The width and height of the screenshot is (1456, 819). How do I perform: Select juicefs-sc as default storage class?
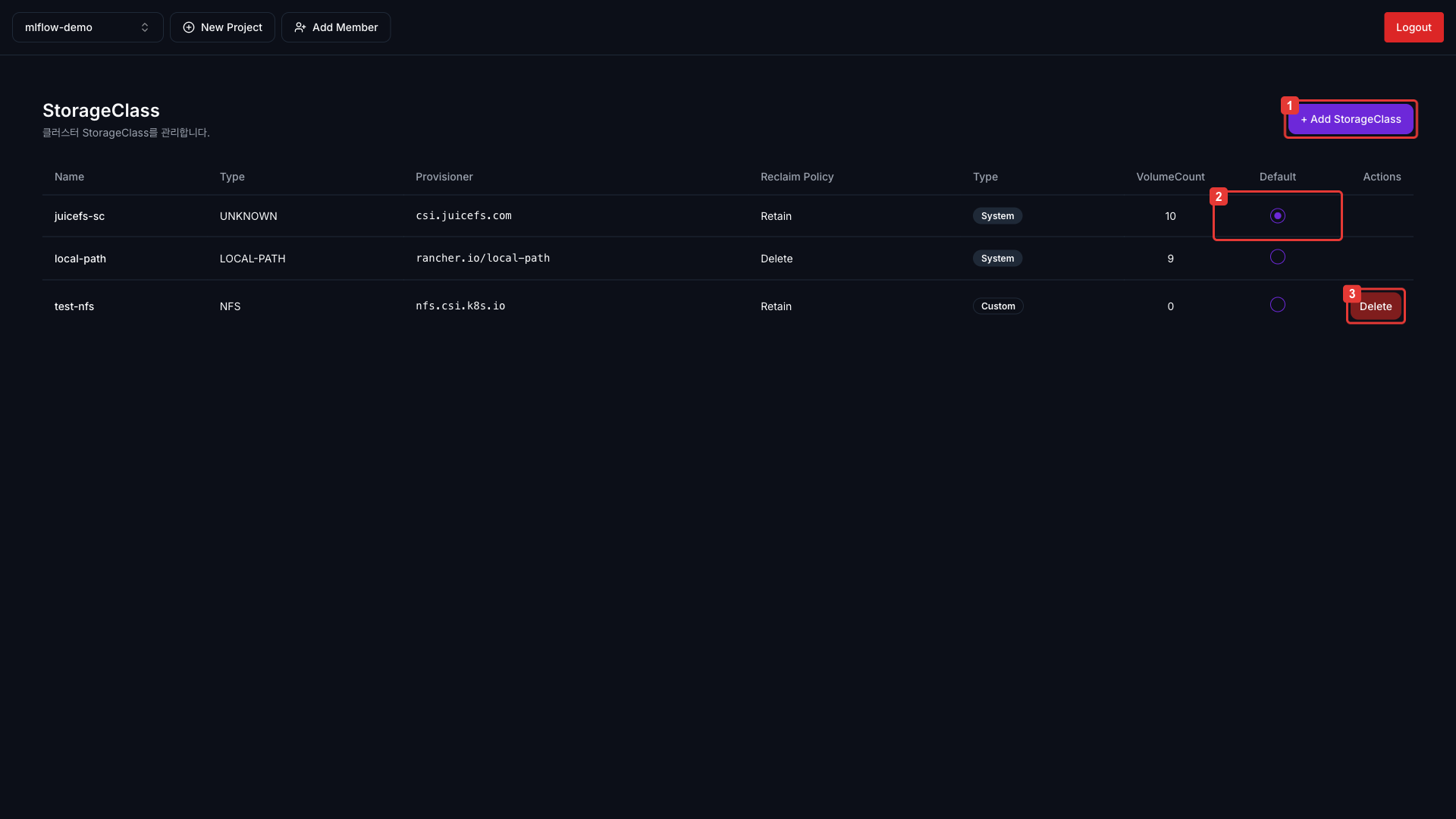(x=1277, y=216)
